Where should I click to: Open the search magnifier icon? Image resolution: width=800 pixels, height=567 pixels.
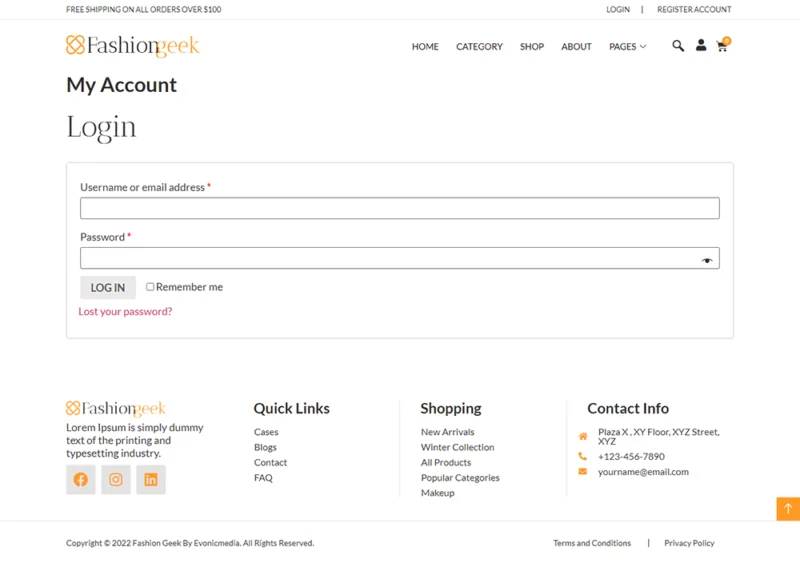(678, 46)
